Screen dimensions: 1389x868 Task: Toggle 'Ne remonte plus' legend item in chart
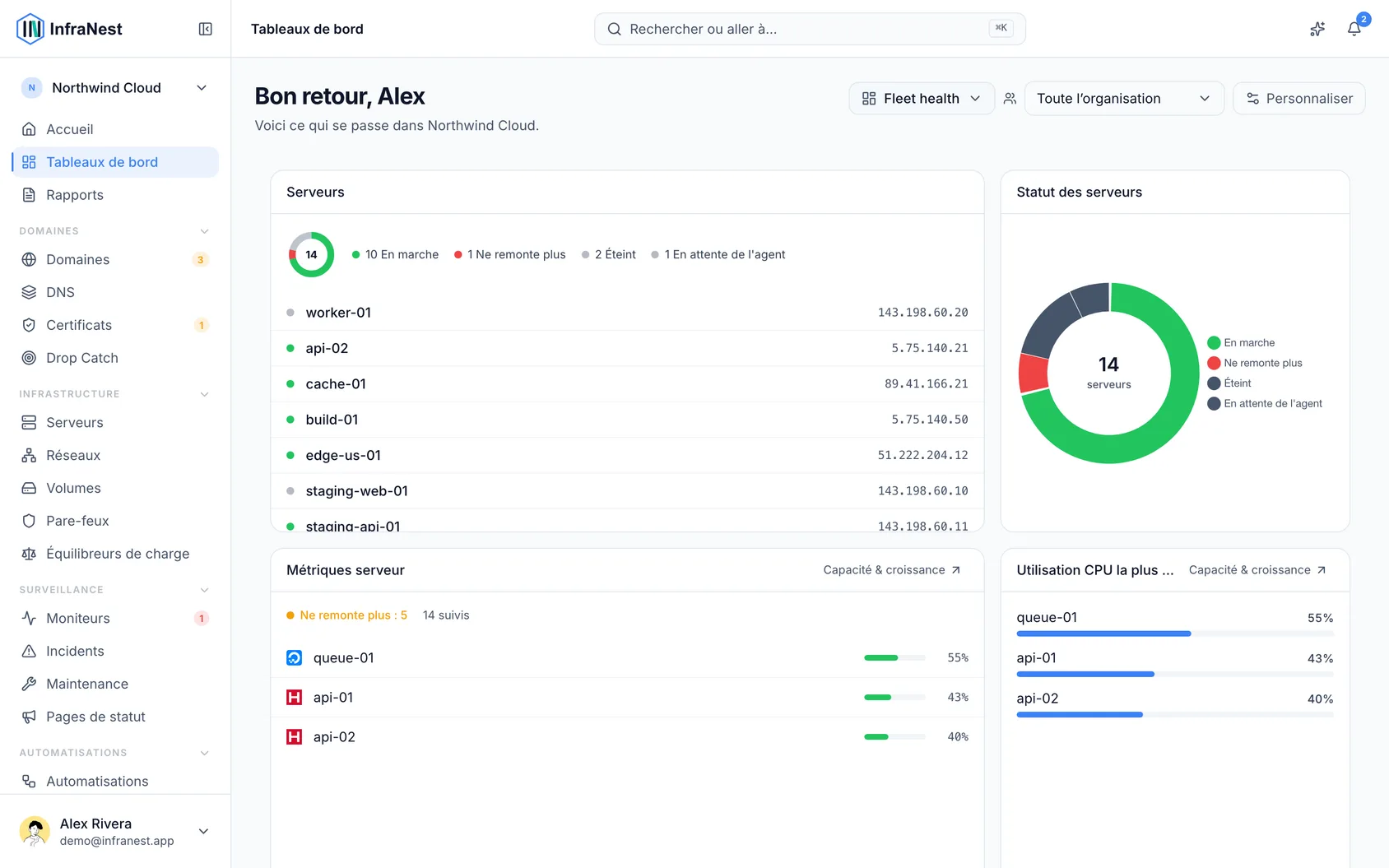[1255, 363]
